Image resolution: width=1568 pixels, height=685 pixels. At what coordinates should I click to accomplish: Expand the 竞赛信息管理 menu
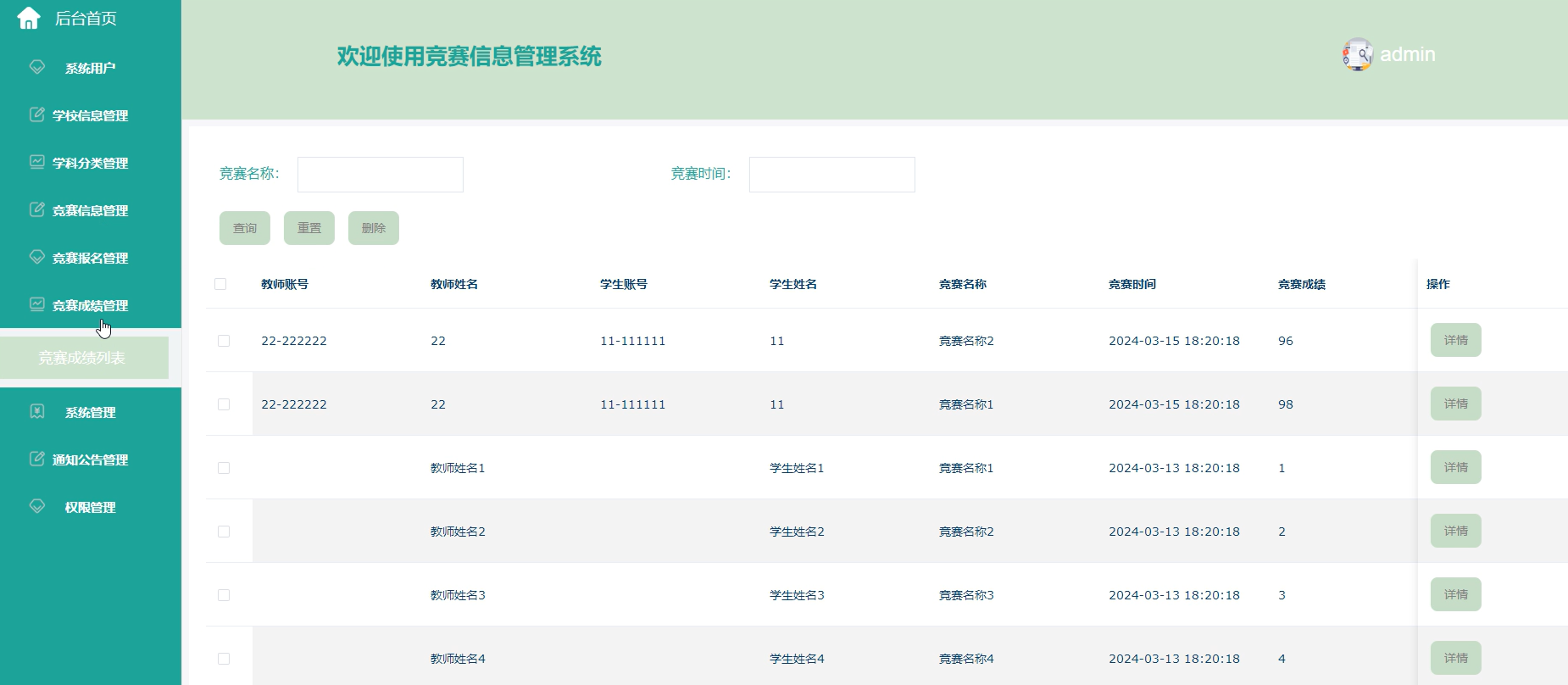point(91,210)
